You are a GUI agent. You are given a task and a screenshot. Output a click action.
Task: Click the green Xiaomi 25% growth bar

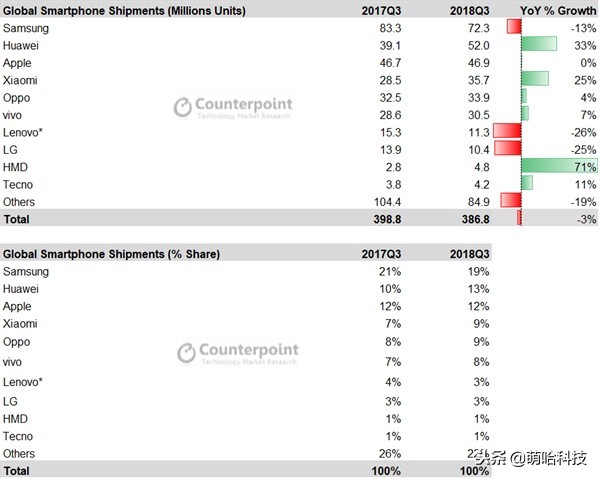534,78
